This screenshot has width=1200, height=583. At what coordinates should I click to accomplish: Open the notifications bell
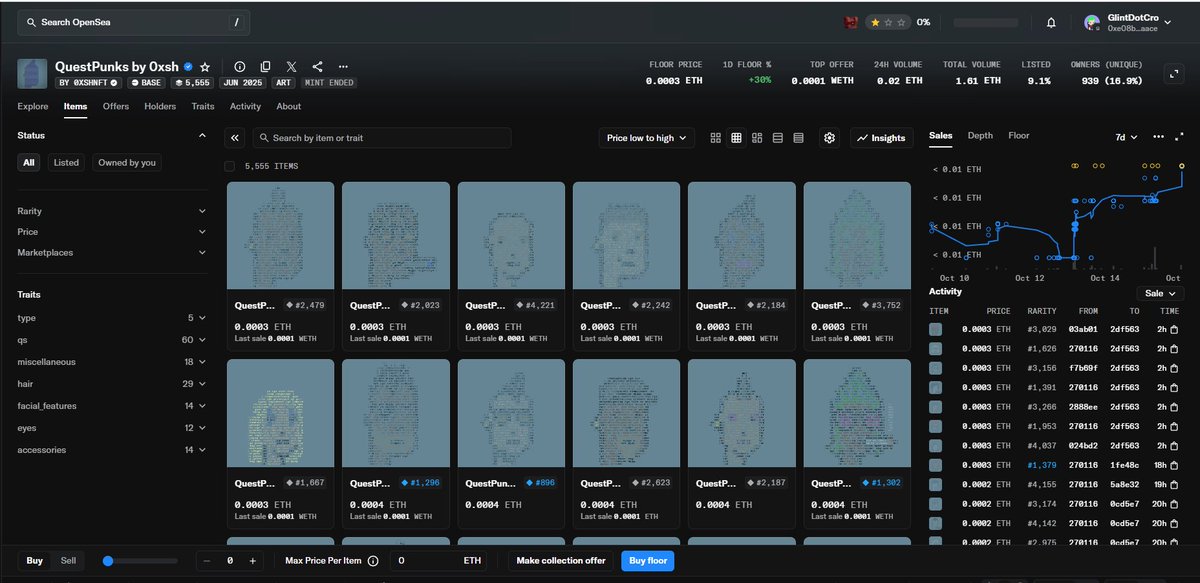point(1051,22)
